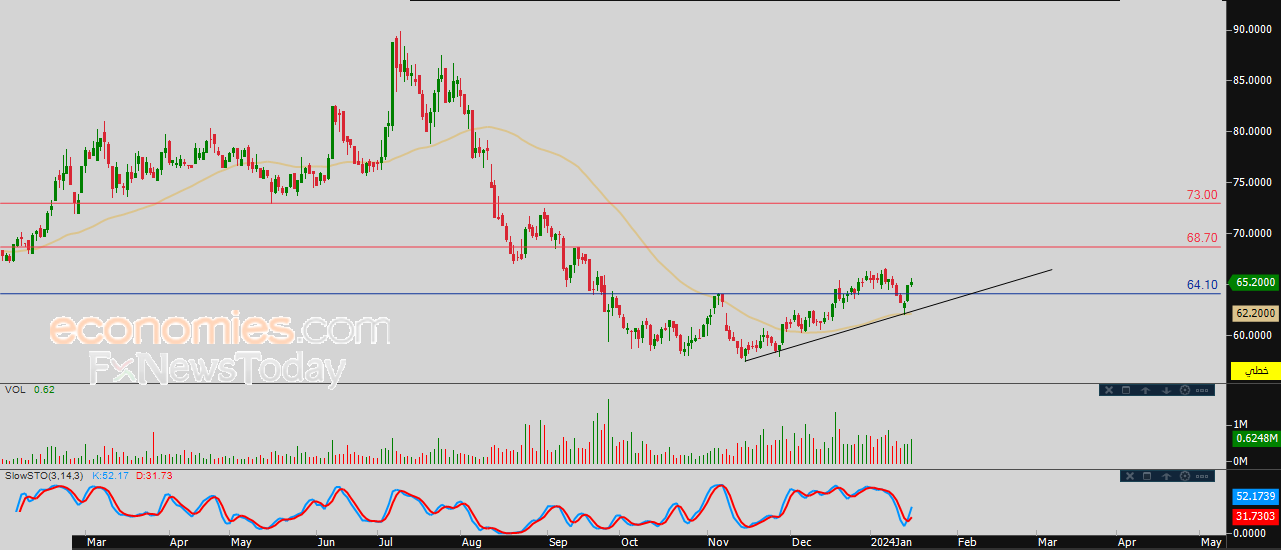Click the Jul label on time axis
The height and width of the screenshot is (550, 1281).
[x=388, y=542]
